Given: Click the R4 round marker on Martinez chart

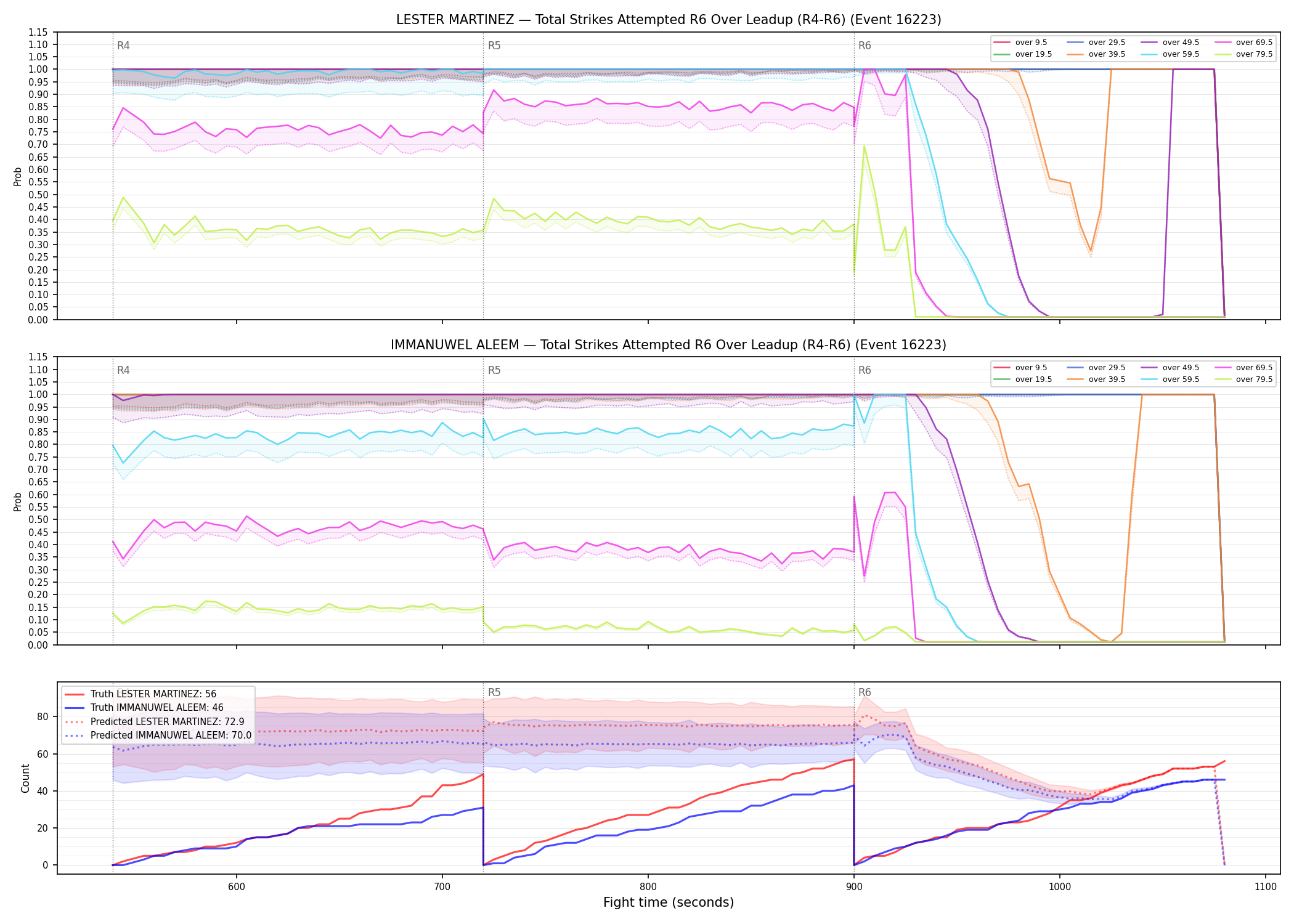Looking at the screenshot, I should tap(123, 46).
